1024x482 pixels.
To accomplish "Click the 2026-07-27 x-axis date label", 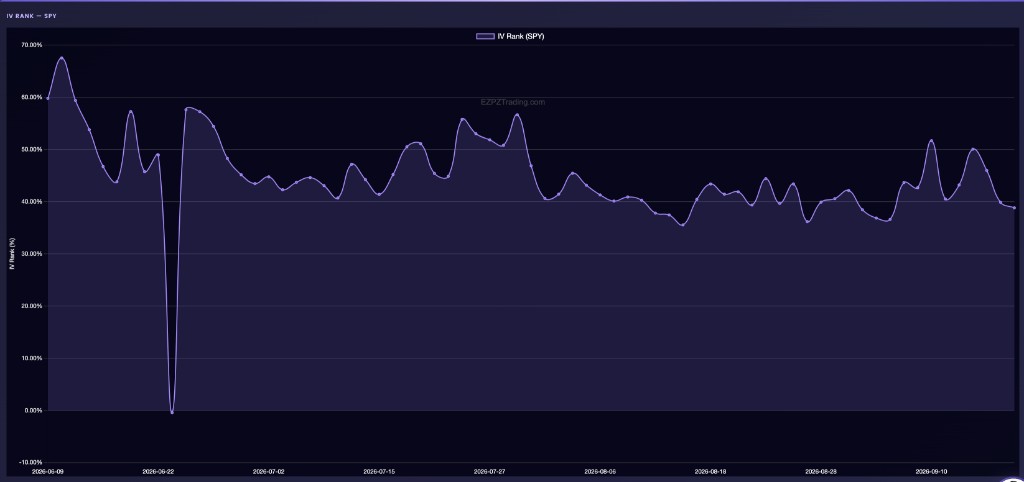I will pyautogui.click(x=490, y=471).
